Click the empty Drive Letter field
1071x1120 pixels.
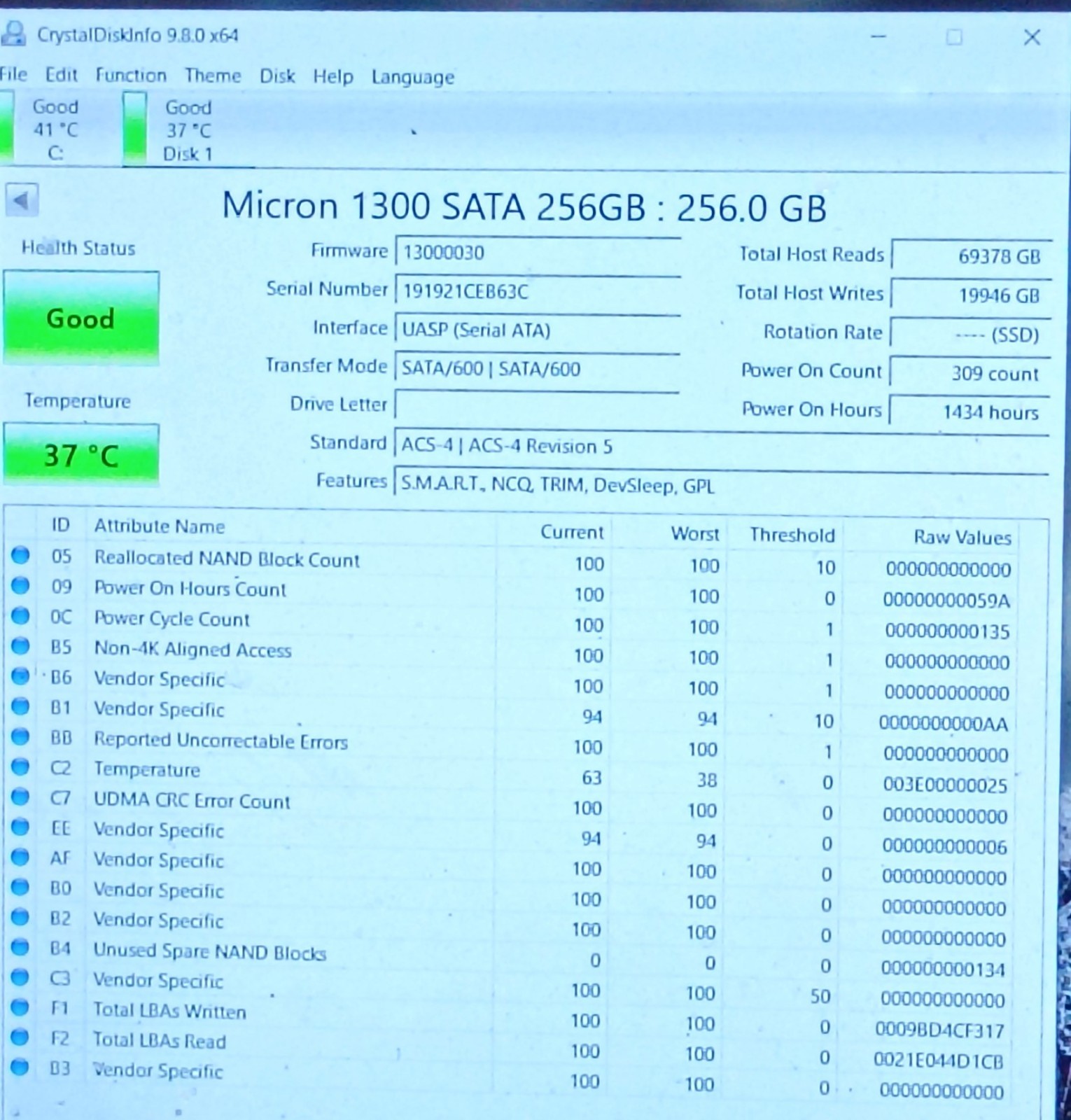pos(538,406)
